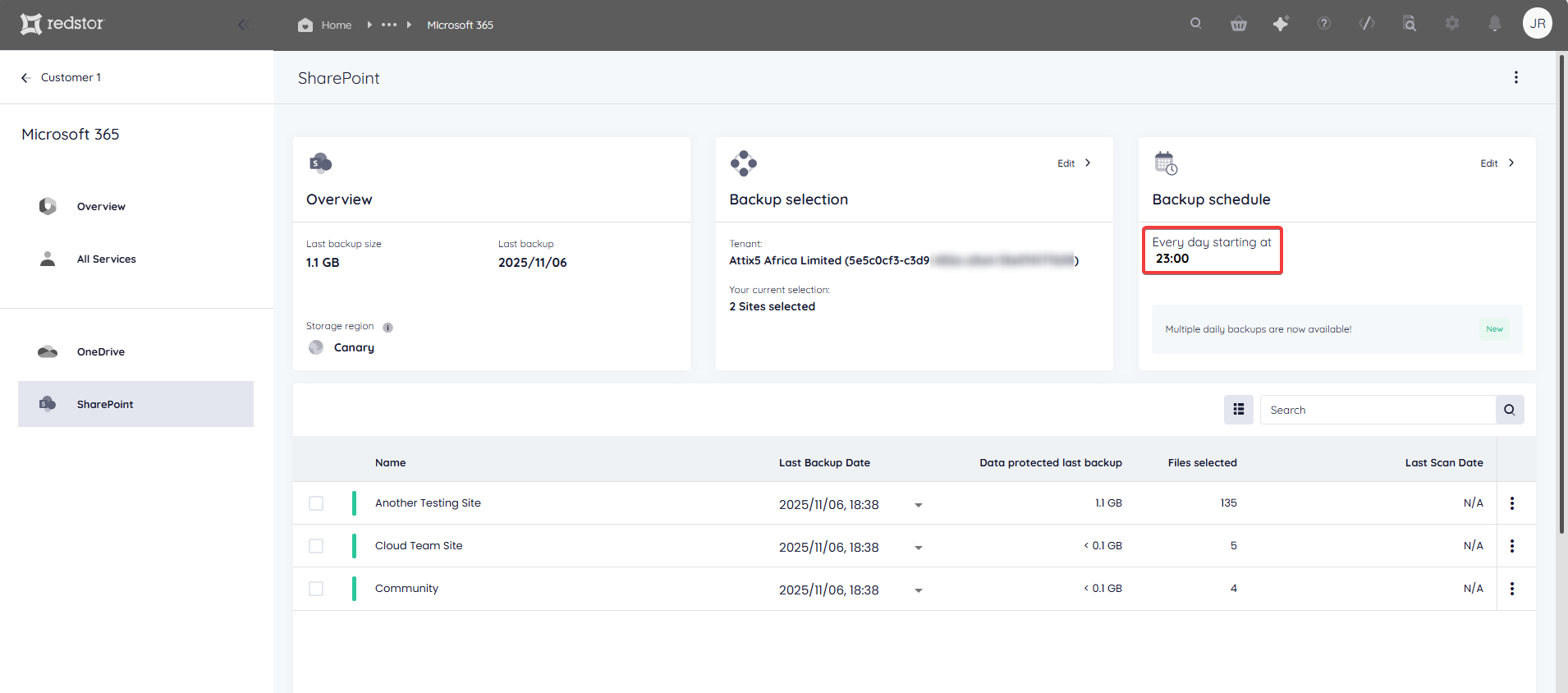
Task: Click the page vertical scrollbar
Action: pos(1561,296)
